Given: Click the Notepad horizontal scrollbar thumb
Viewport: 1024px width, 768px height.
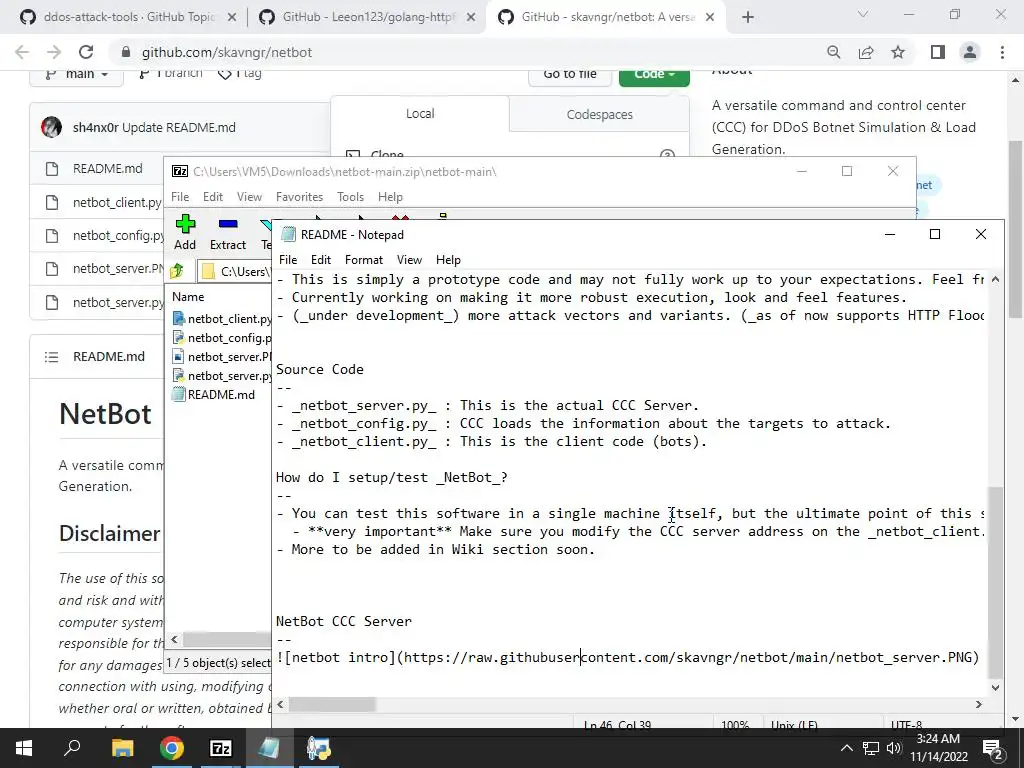Looking at the screenshot, I should [332, 705].
